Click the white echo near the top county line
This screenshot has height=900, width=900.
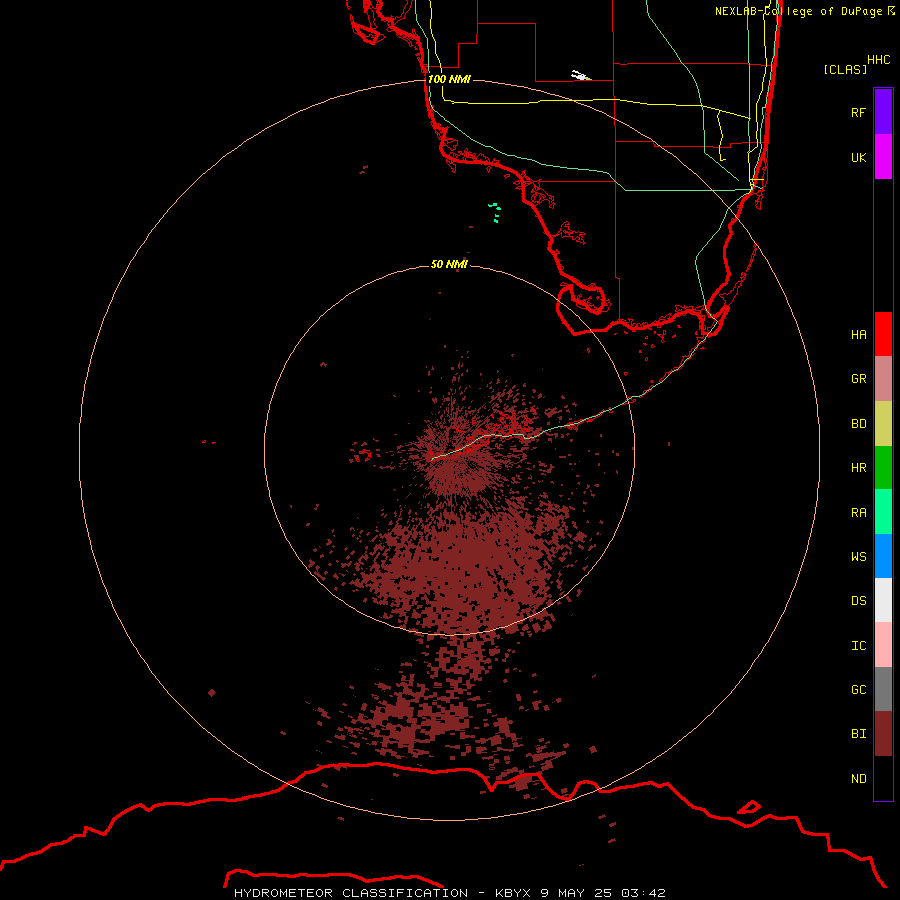point(580,75)
